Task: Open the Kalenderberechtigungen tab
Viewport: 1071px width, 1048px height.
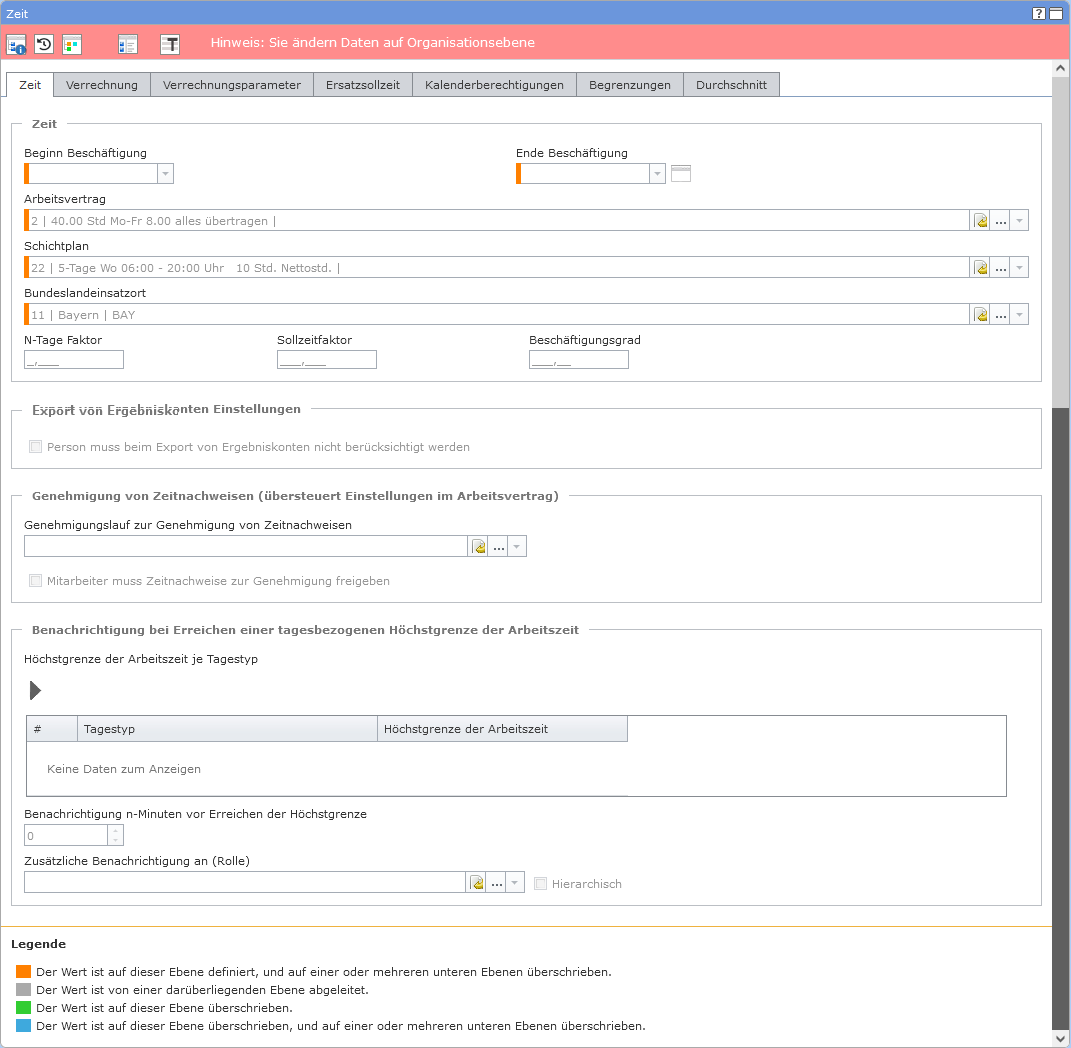Action: coord(494,85)
